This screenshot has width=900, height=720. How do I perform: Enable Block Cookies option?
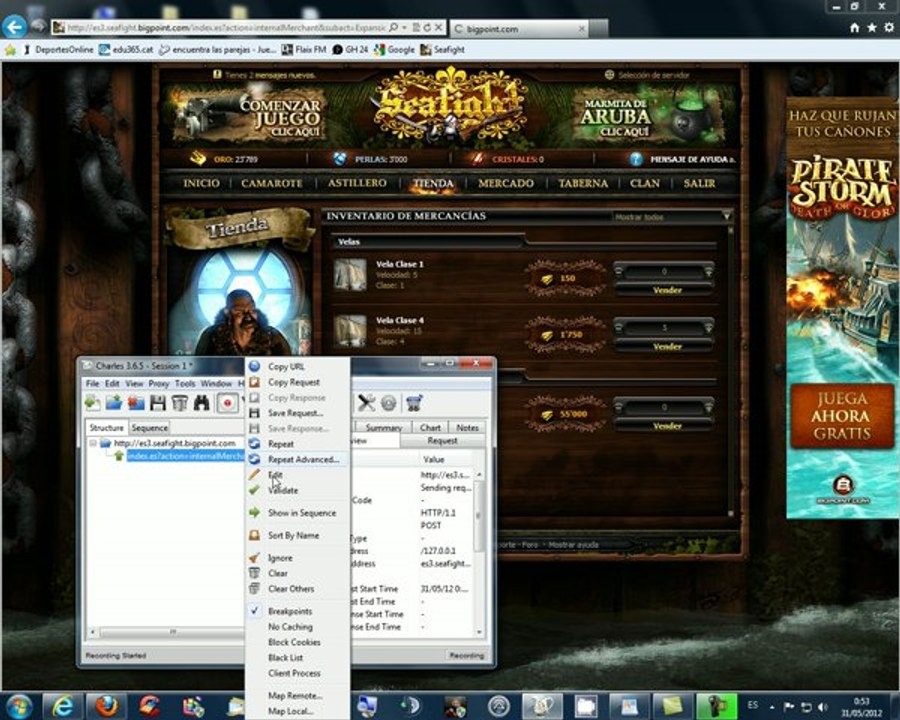click(x=294, y=642)
